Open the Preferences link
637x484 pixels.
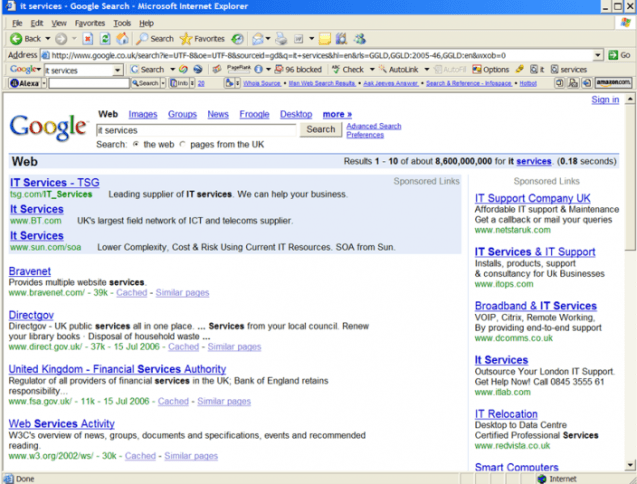pos(365,135)
